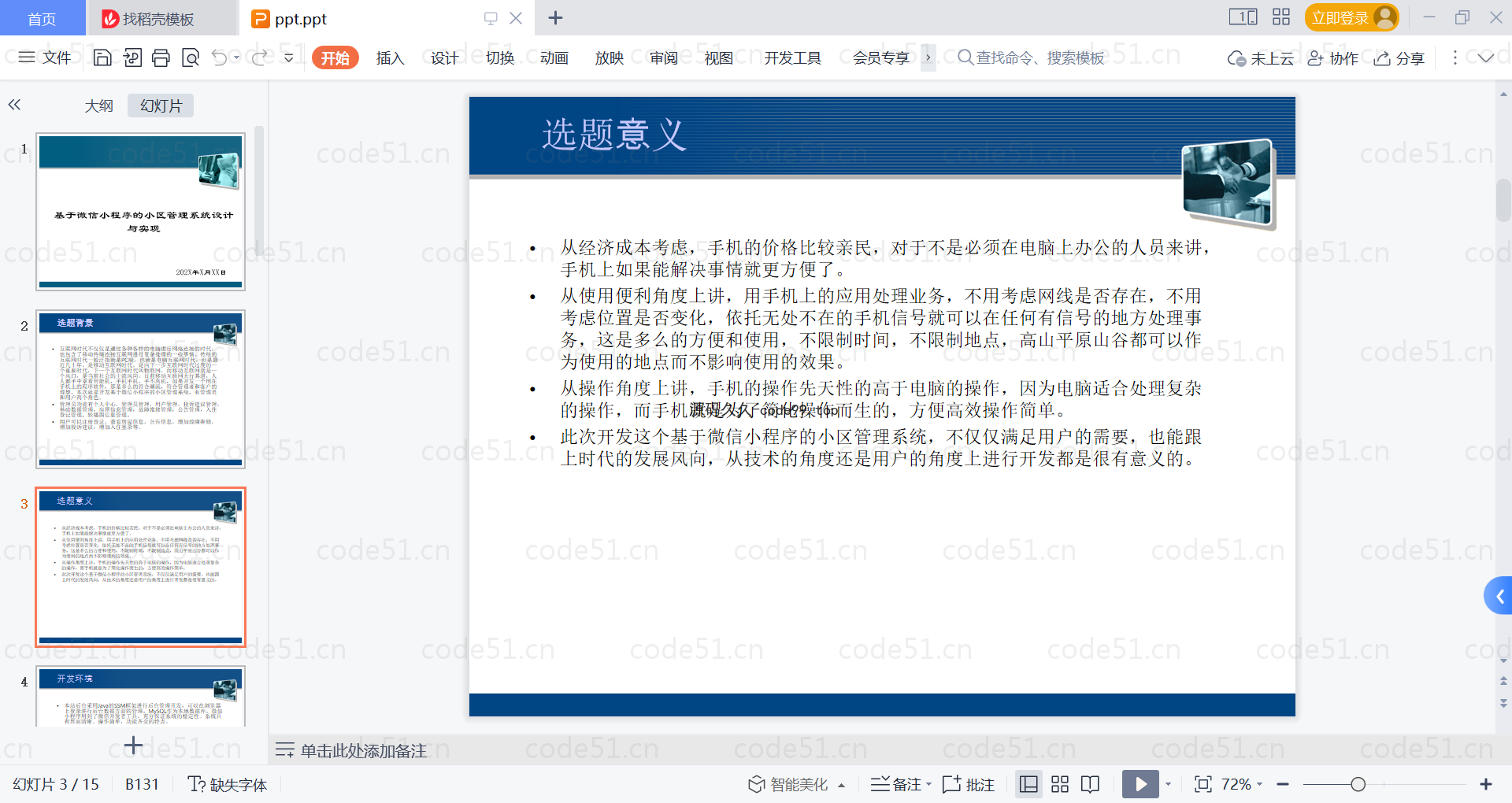
Task: Toggle 备注 notes pane
Action: pyautogui.click(x=896, y=784)
